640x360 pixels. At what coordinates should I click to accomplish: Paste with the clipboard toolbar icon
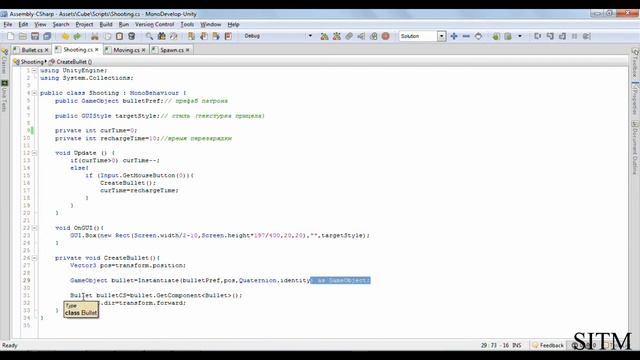(x=120, y=36)
